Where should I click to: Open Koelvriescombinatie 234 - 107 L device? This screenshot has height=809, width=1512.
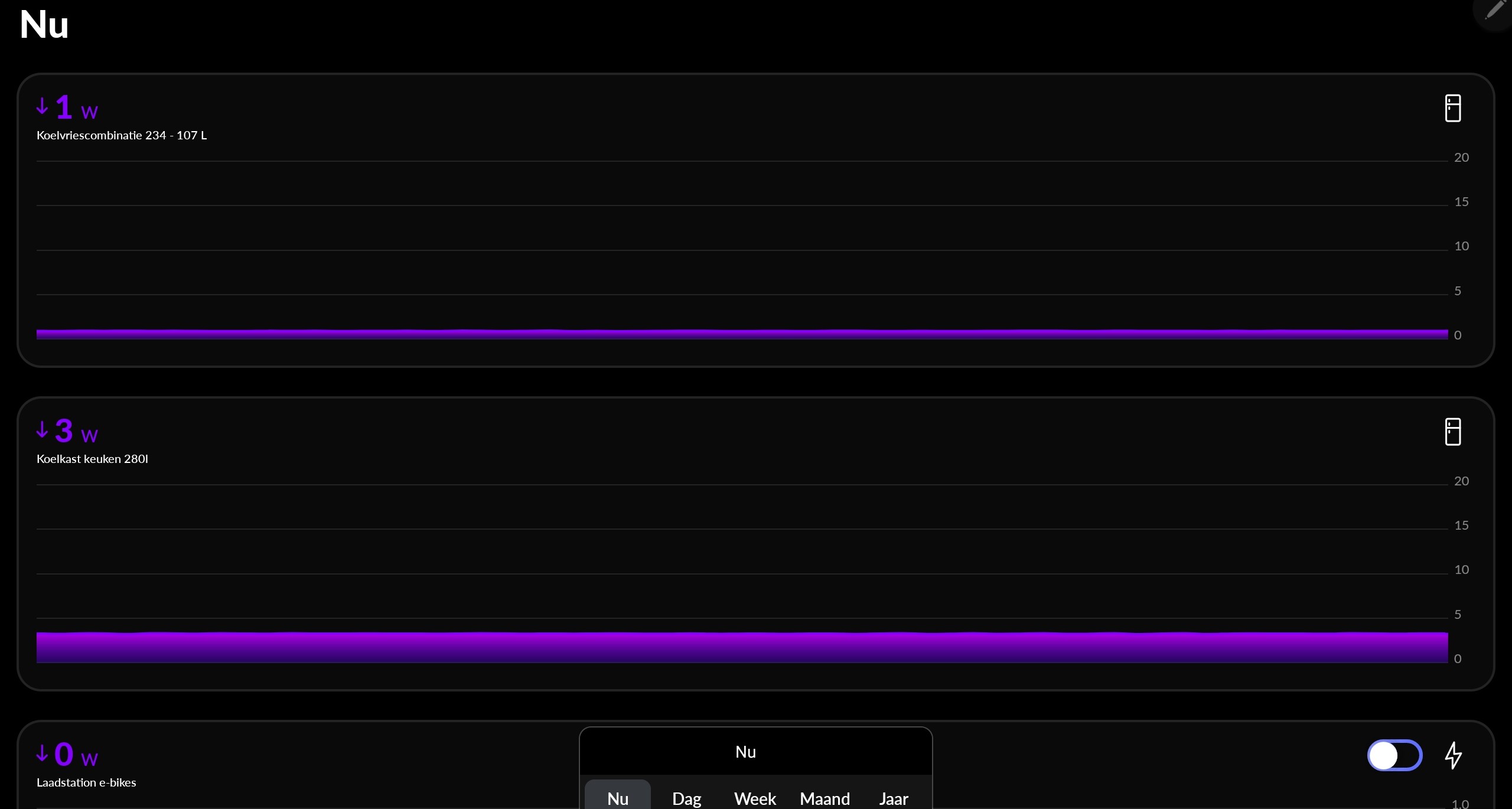pyautogui.click(x=122, y=135)
